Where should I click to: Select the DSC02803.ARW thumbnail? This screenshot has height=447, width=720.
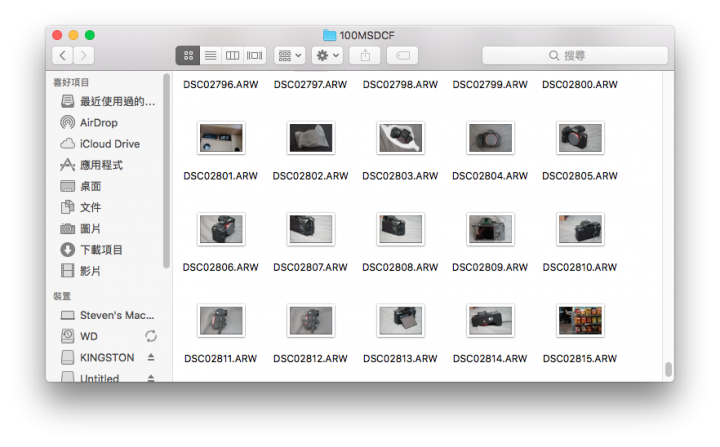400,138
